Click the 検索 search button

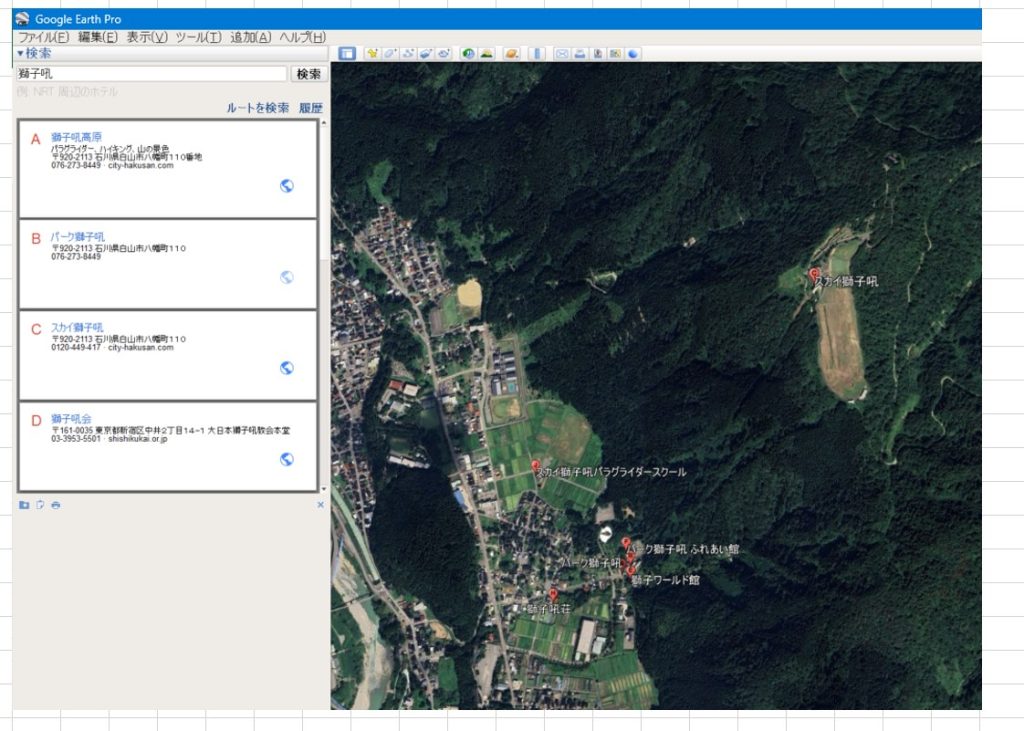(308, 74)
